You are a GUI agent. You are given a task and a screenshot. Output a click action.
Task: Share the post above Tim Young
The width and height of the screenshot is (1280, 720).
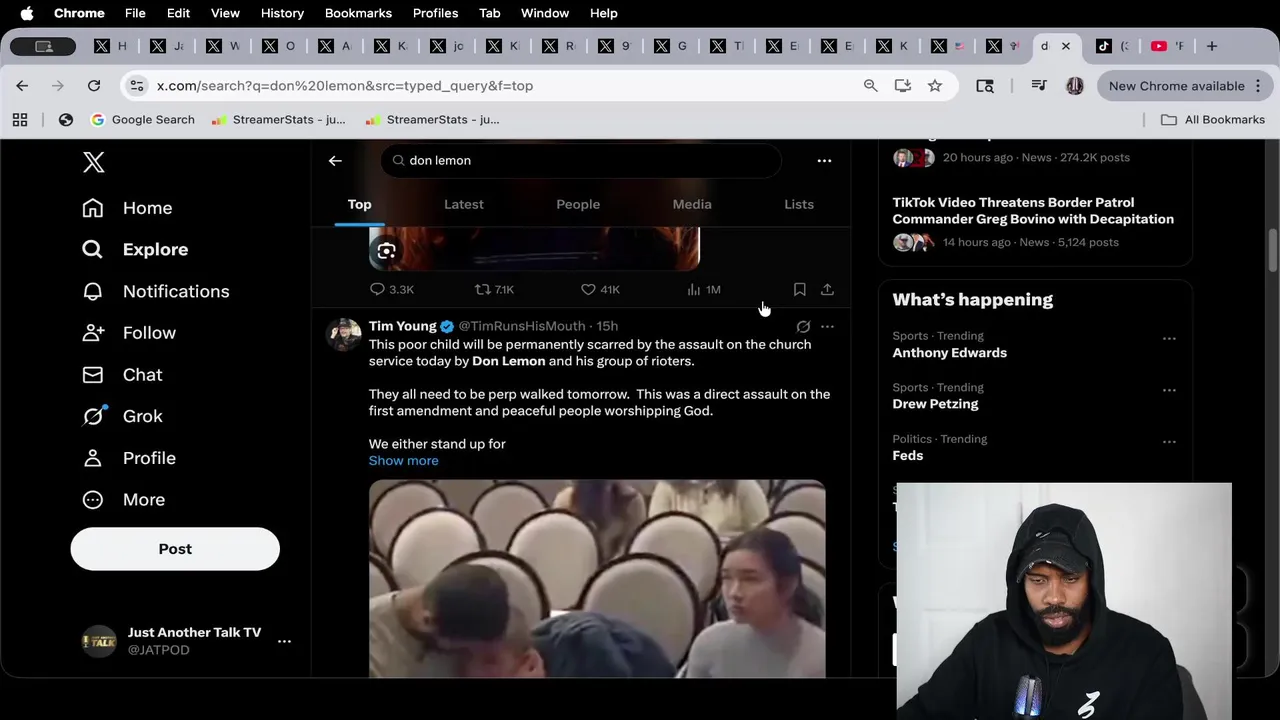pyautogui.click(x=827, y=289)
